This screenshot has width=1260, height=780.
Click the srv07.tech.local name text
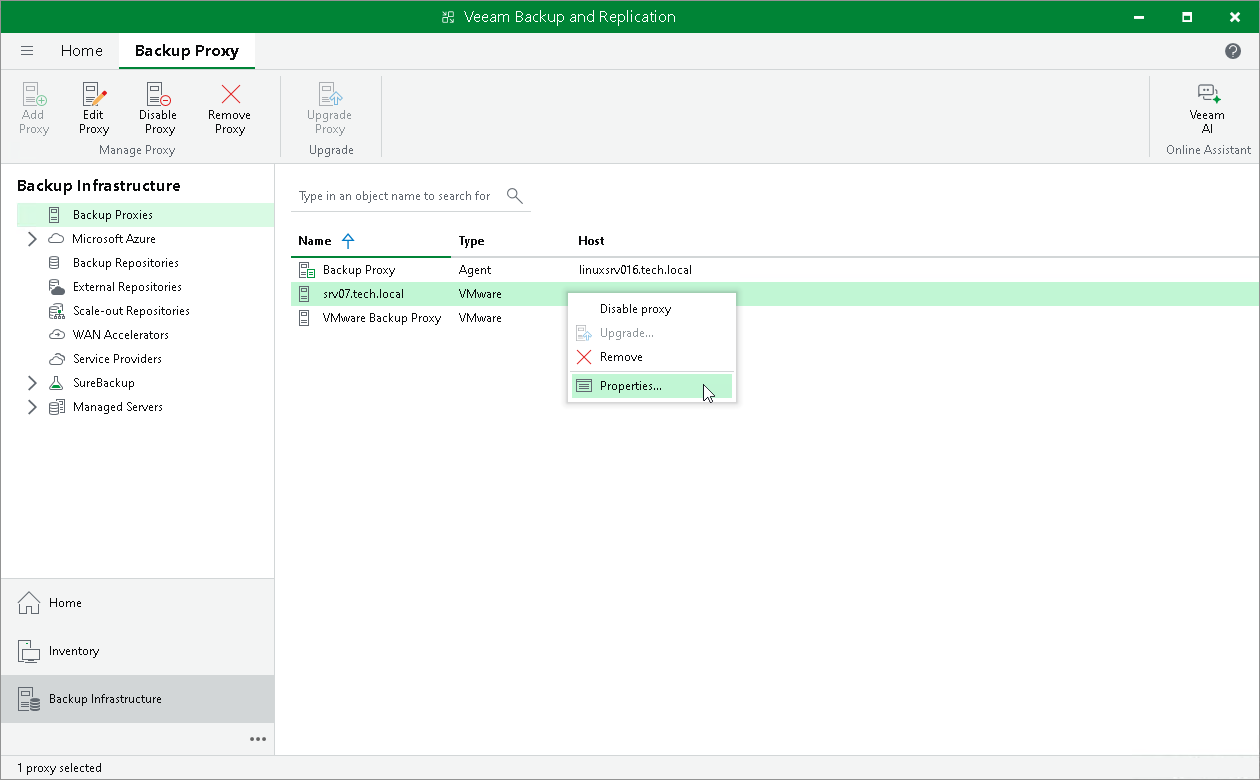(x=363, y=294)
